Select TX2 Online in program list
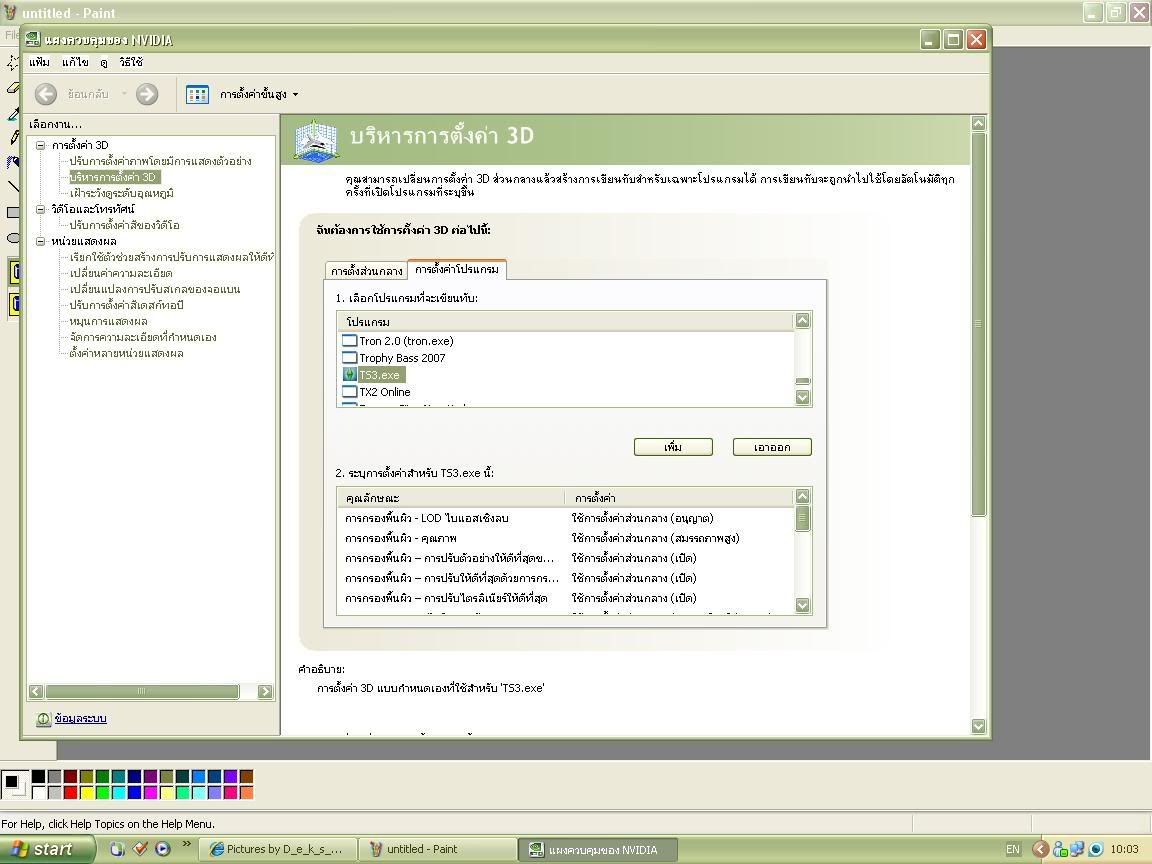 pos(384,392)
